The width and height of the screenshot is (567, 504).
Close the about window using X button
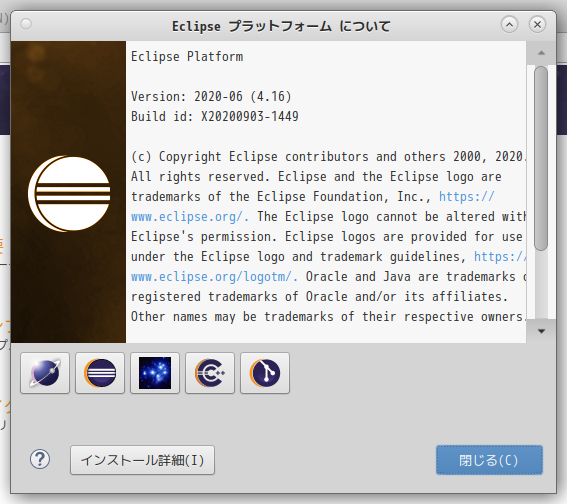(x=537, y=25)
